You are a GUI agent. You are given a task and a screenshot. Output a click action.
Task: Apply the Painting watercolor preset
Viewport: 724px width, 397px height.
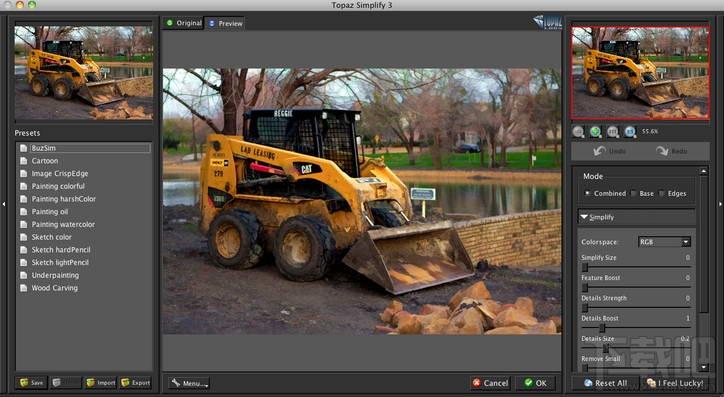63,224
